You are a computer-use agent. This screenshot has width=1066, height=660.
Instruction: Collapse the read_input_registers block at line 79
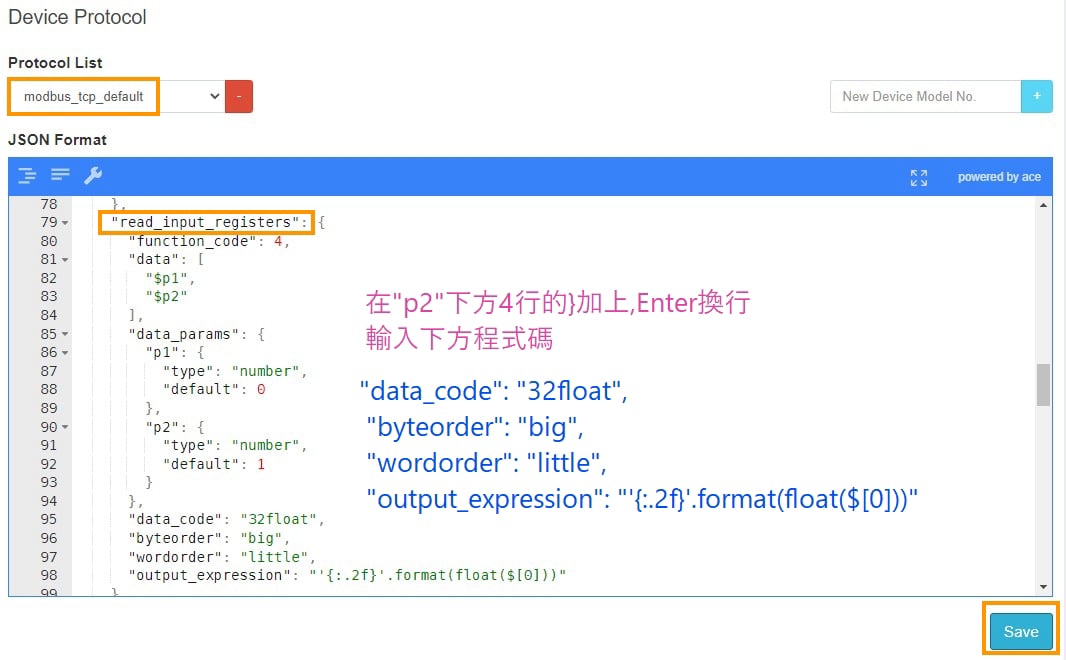(x=65, y=223)
